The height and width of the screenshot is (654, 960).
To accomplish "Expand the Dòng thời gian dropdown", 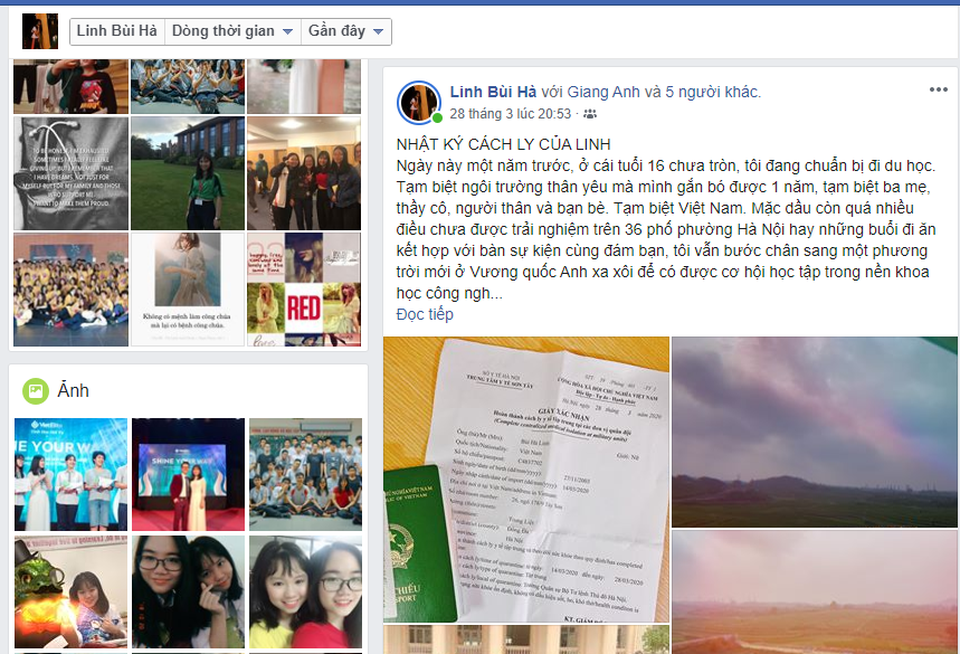I will (231, 31).
